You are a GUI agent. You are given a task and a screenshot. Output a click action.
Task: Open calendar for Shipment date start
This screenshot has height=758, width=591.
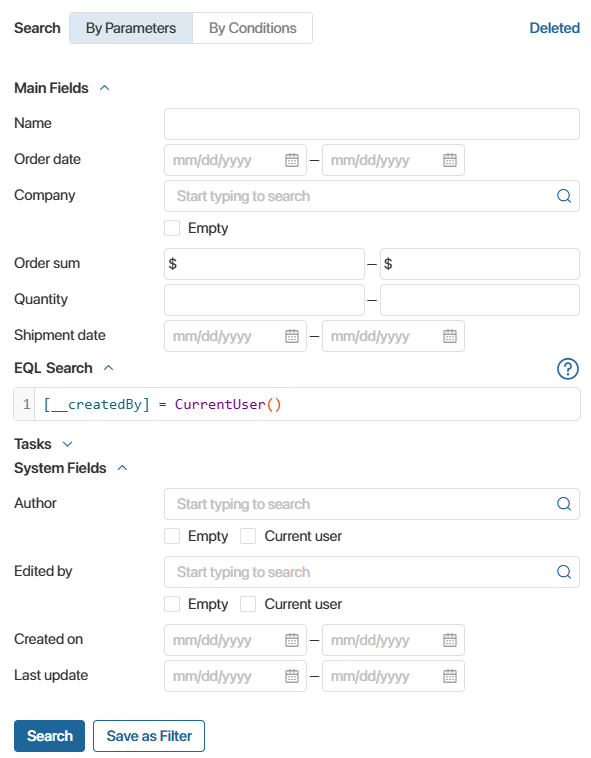(x=292, y=336)
